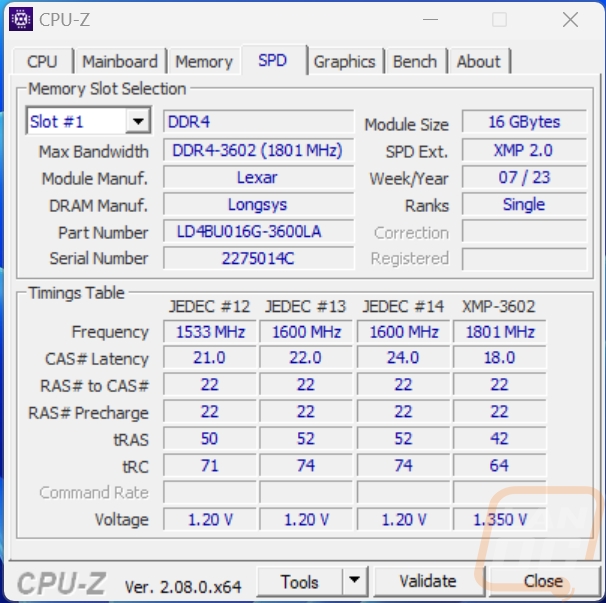The height and width of the screenshot is (603, 606).
Task: Click the Validate button
Action: point(428,581)
